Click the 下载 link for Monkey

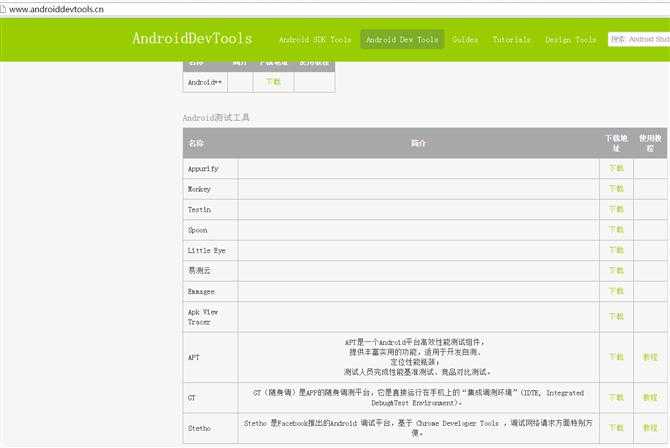pos(616,189)
